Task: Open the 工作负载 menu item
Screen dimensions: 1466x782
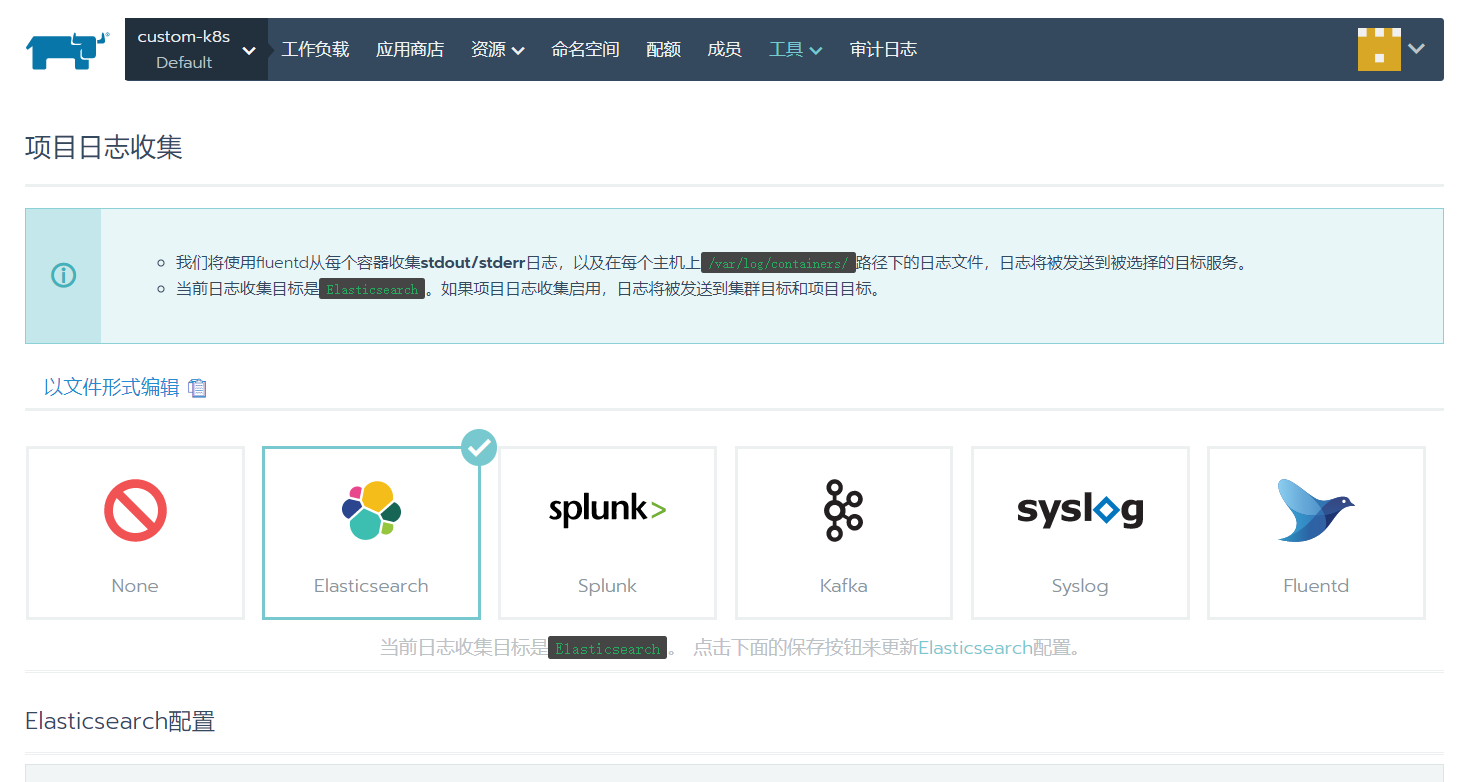Action: [x=315, y=49]
